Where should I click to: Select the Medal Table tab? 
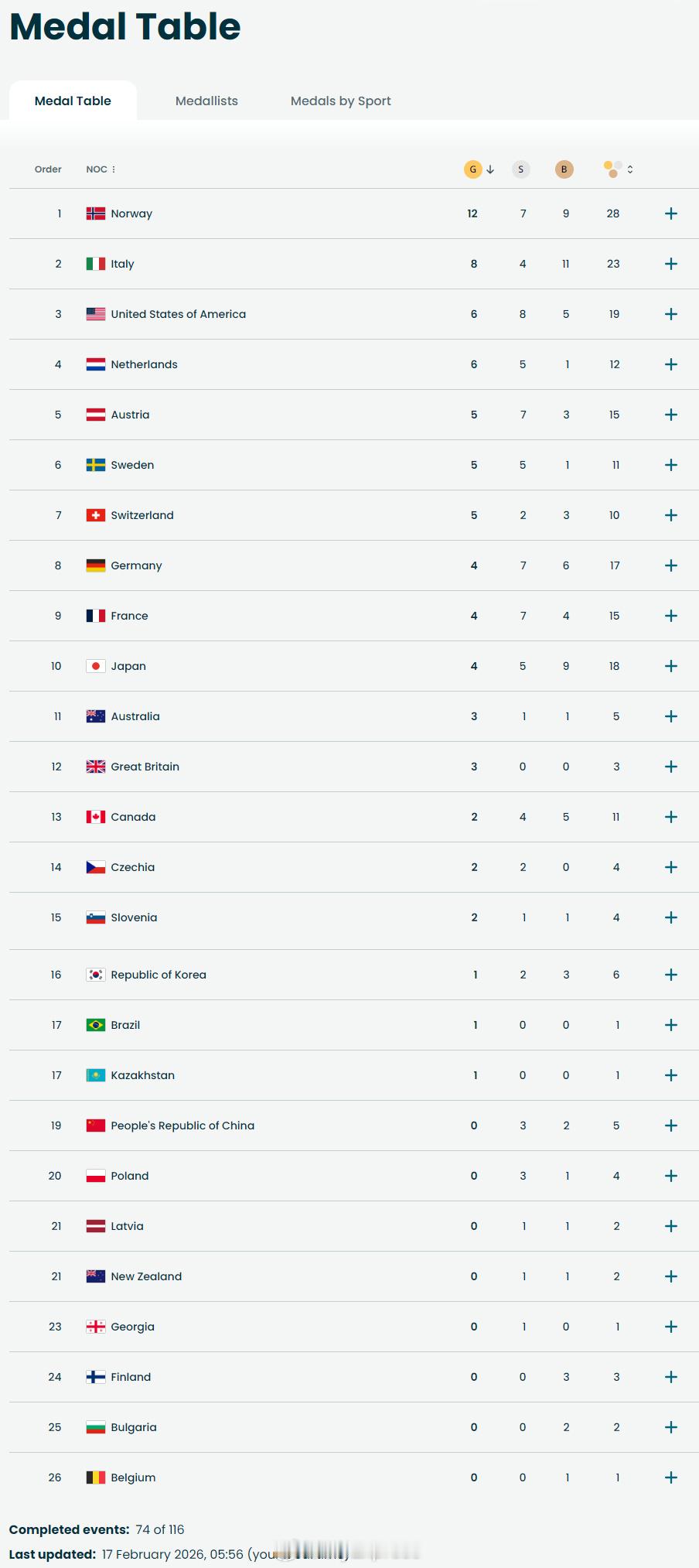tap(73, 101)
